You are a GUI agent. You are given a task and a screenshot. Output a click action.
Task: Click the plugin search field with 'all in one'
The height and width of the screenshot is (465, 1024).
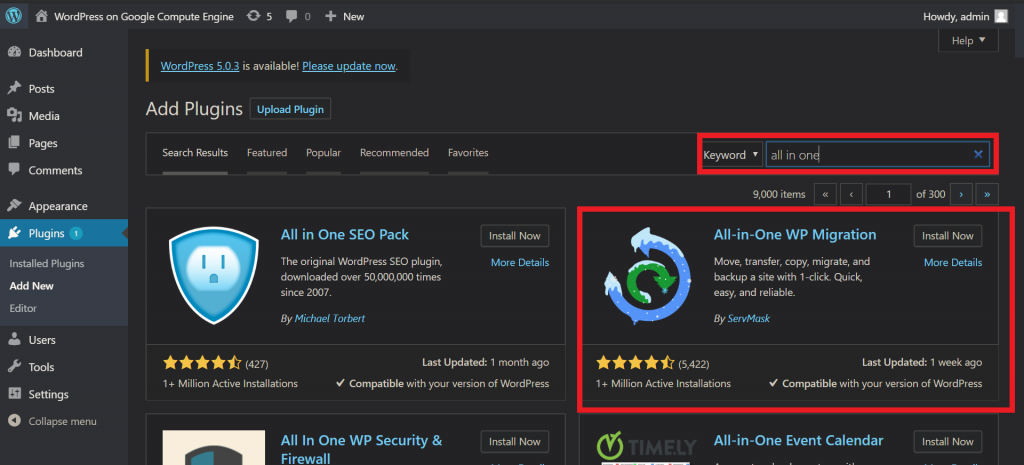coord(877,155)
